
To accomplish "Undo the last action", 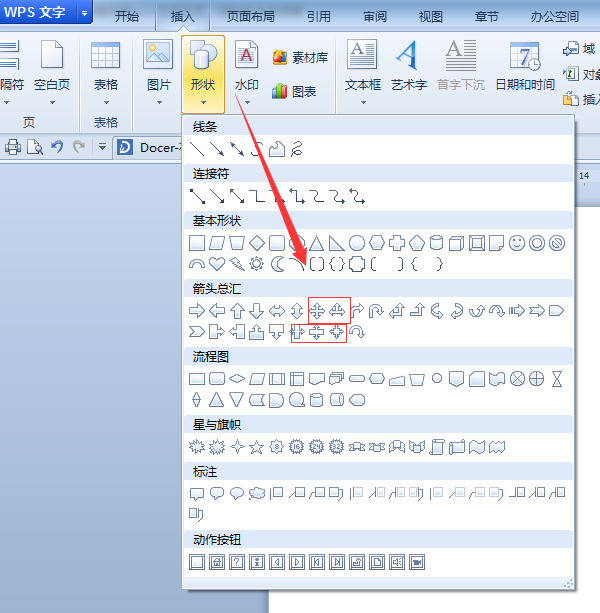I will pyautogui.click(x=57, y=147).
